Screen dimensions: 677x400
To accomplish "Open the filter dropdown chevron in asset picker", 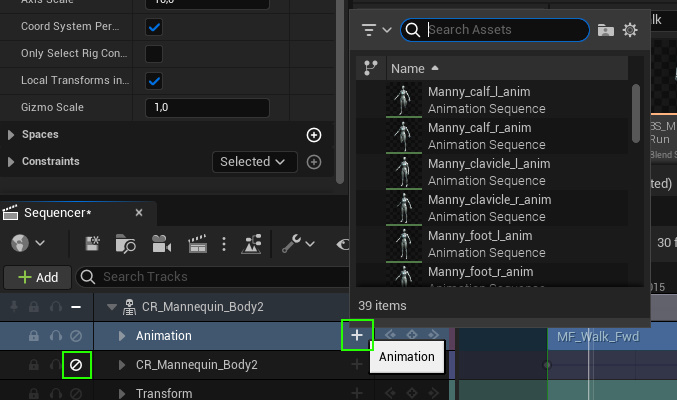I will pos(387,30).
